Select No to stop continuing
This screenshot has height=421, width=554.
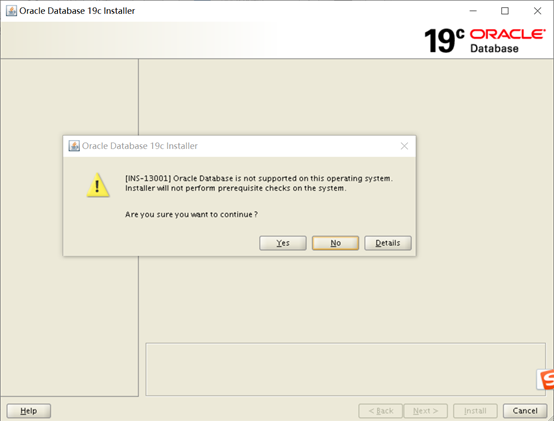[x=335, y=243]
